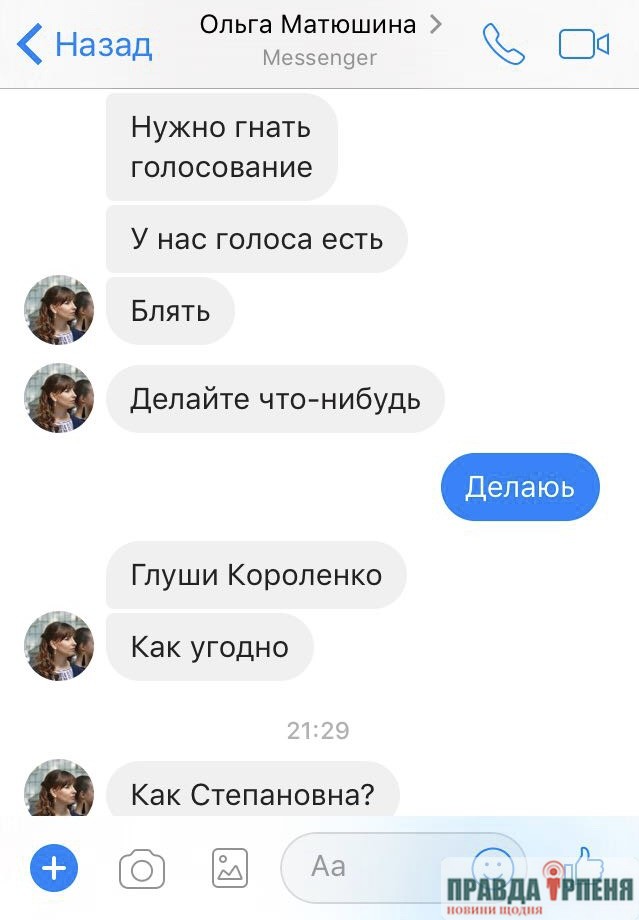
Task: Tap the avatar next to Как угодно
Action: 59,646
